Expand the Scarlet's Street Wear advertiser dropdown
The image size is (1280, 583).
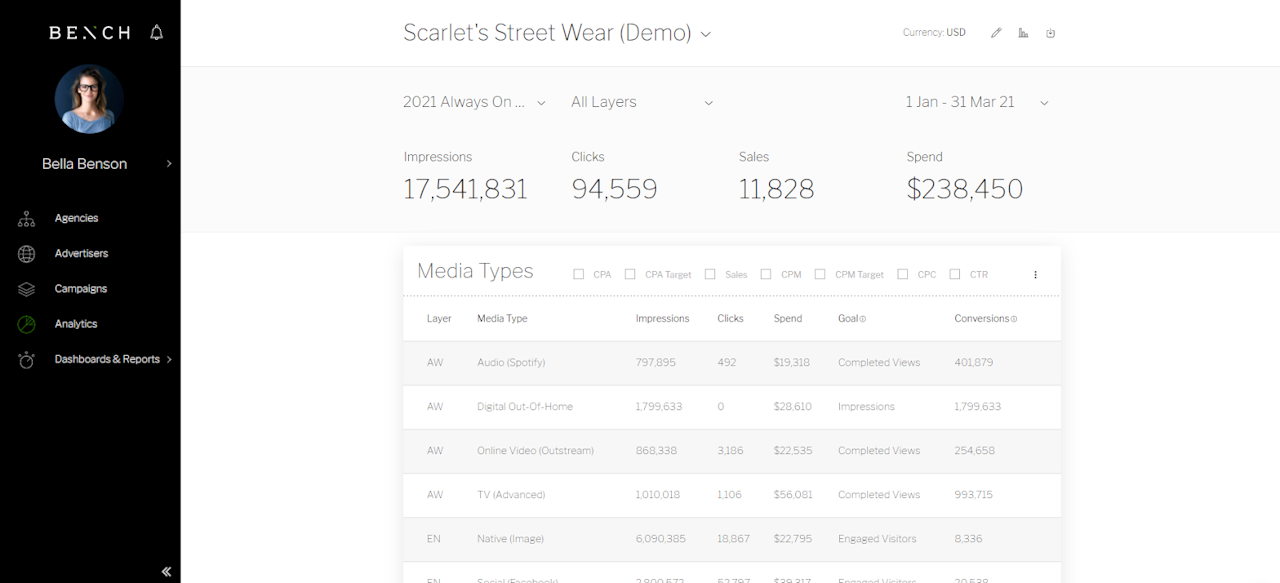click(x=705, y=34)
